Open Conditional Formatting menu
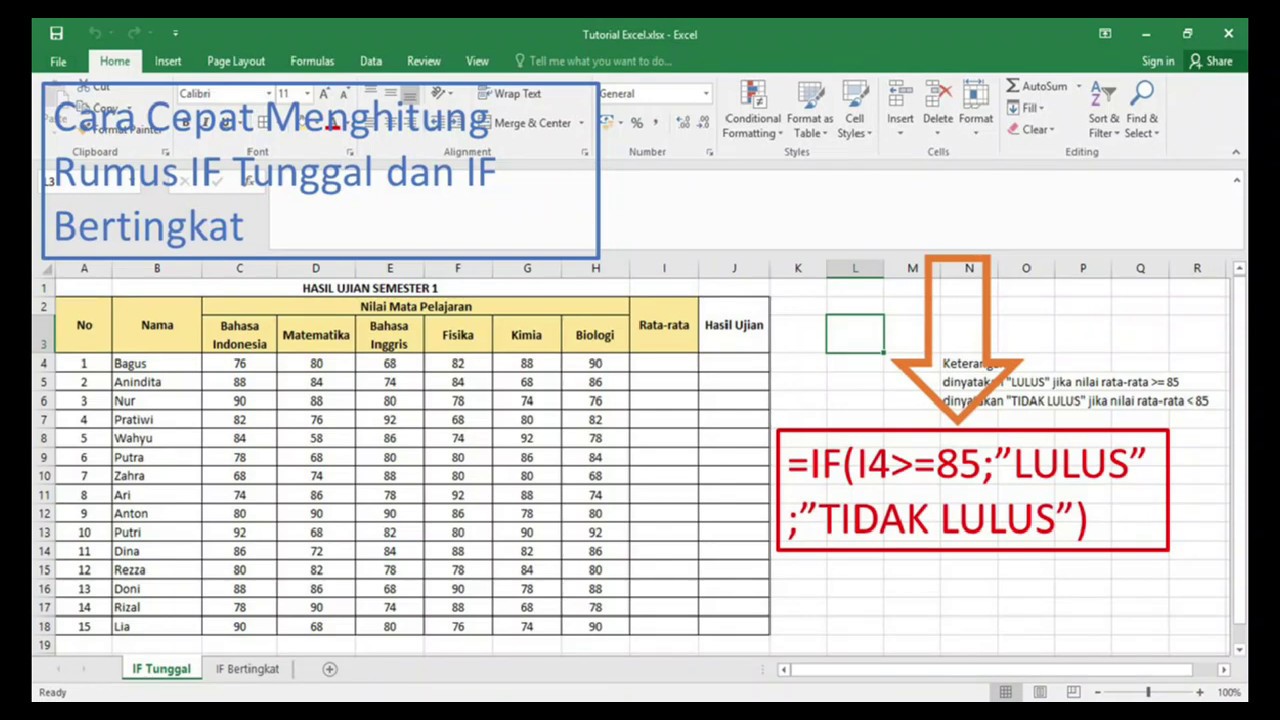The width and height of the screenshot is (1280, 720). [753, 110]
